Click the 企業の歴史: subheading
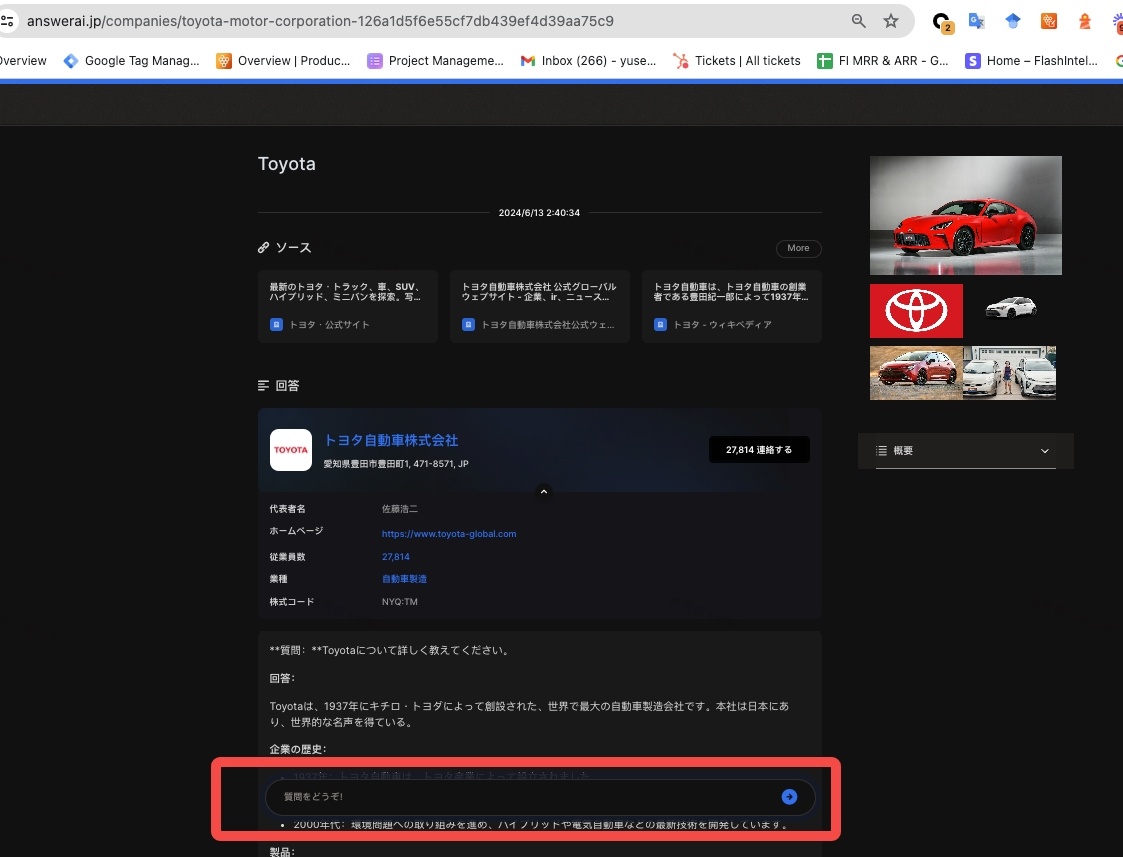1123x857 pixels. click(298, 750)
